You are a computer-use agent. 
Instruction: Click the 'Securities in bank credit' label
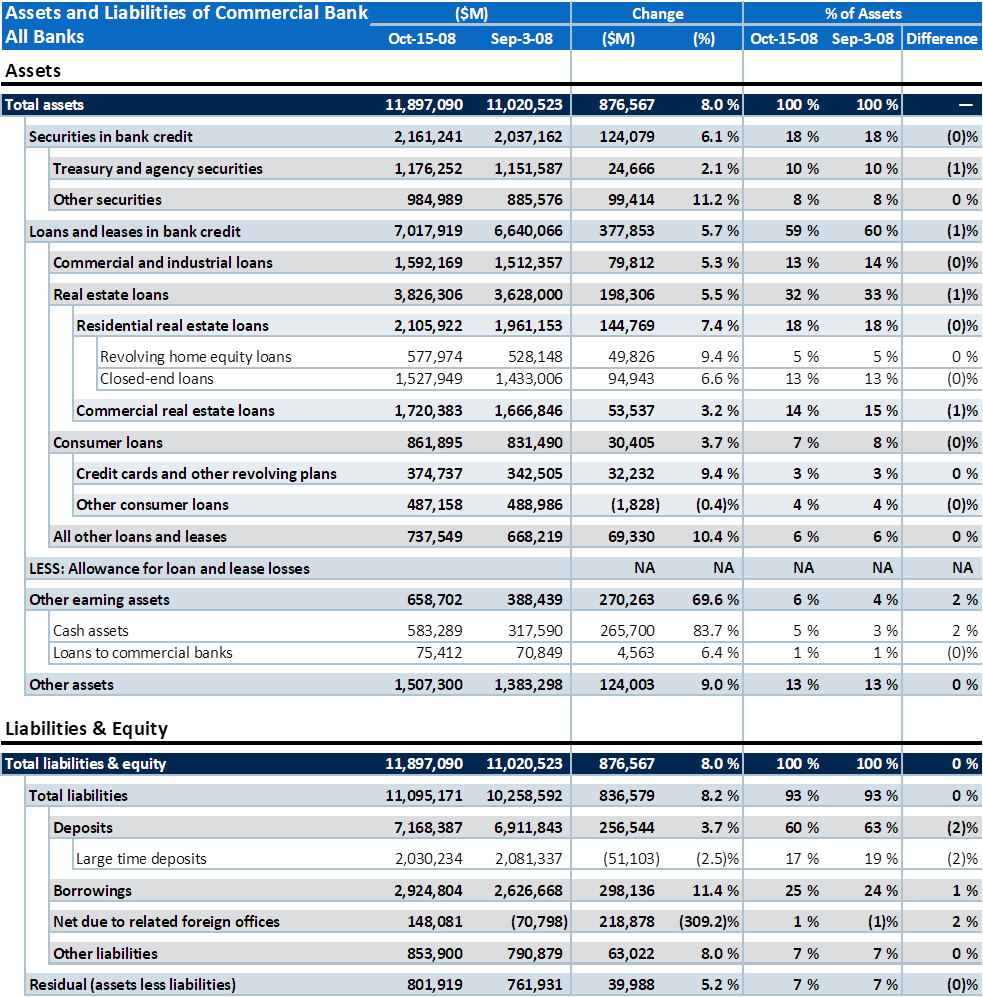(111, 137)
